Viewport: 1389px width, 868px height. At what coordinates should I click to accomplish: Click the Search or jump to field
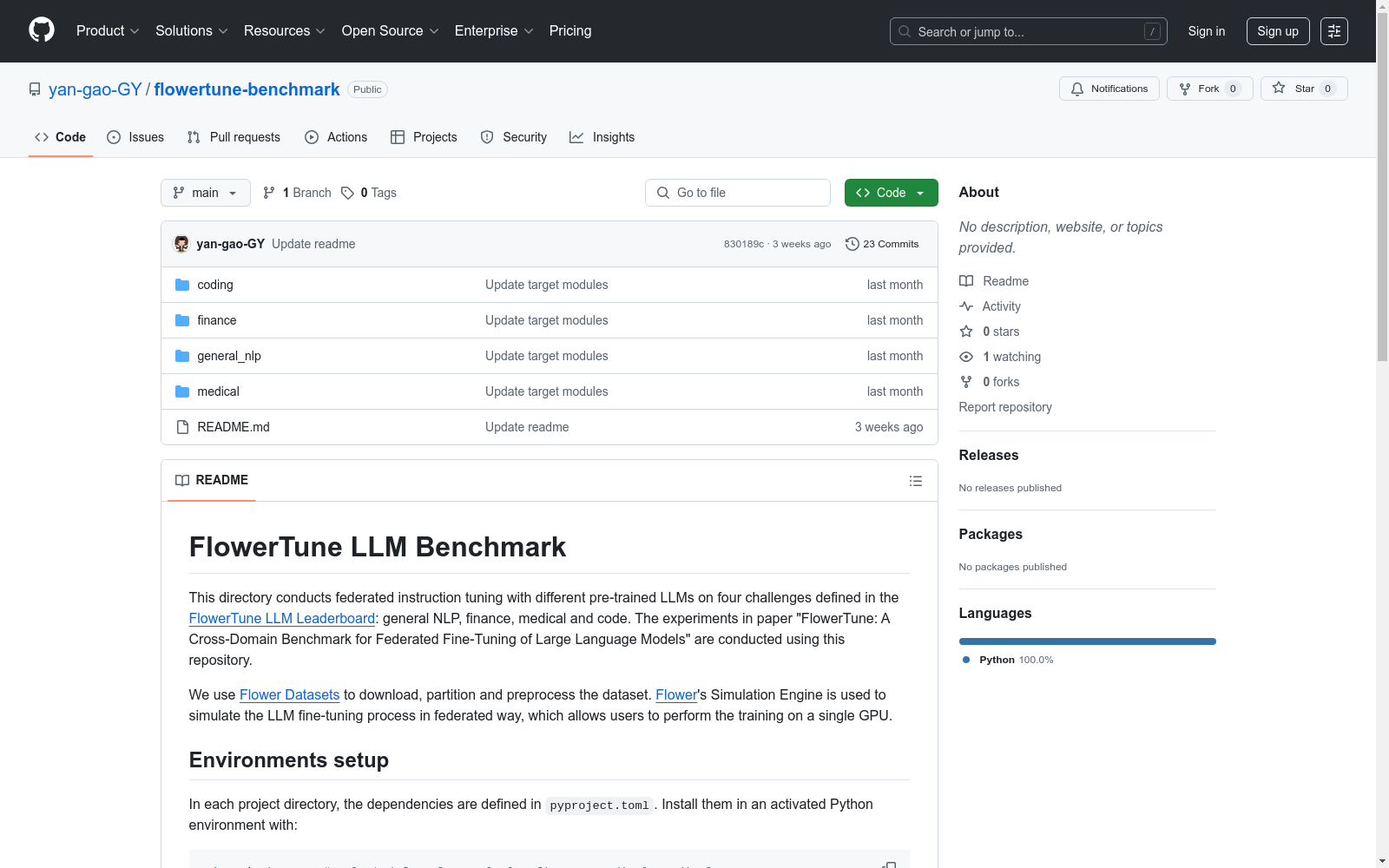click(1029, 31)
